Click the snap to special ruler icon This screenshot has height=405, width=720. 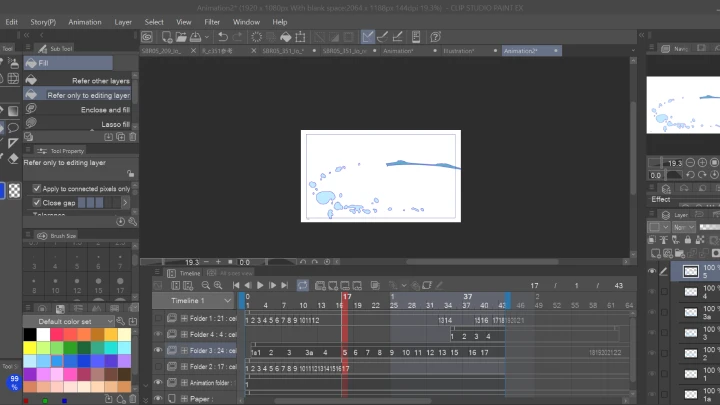[x=382, y=37]
